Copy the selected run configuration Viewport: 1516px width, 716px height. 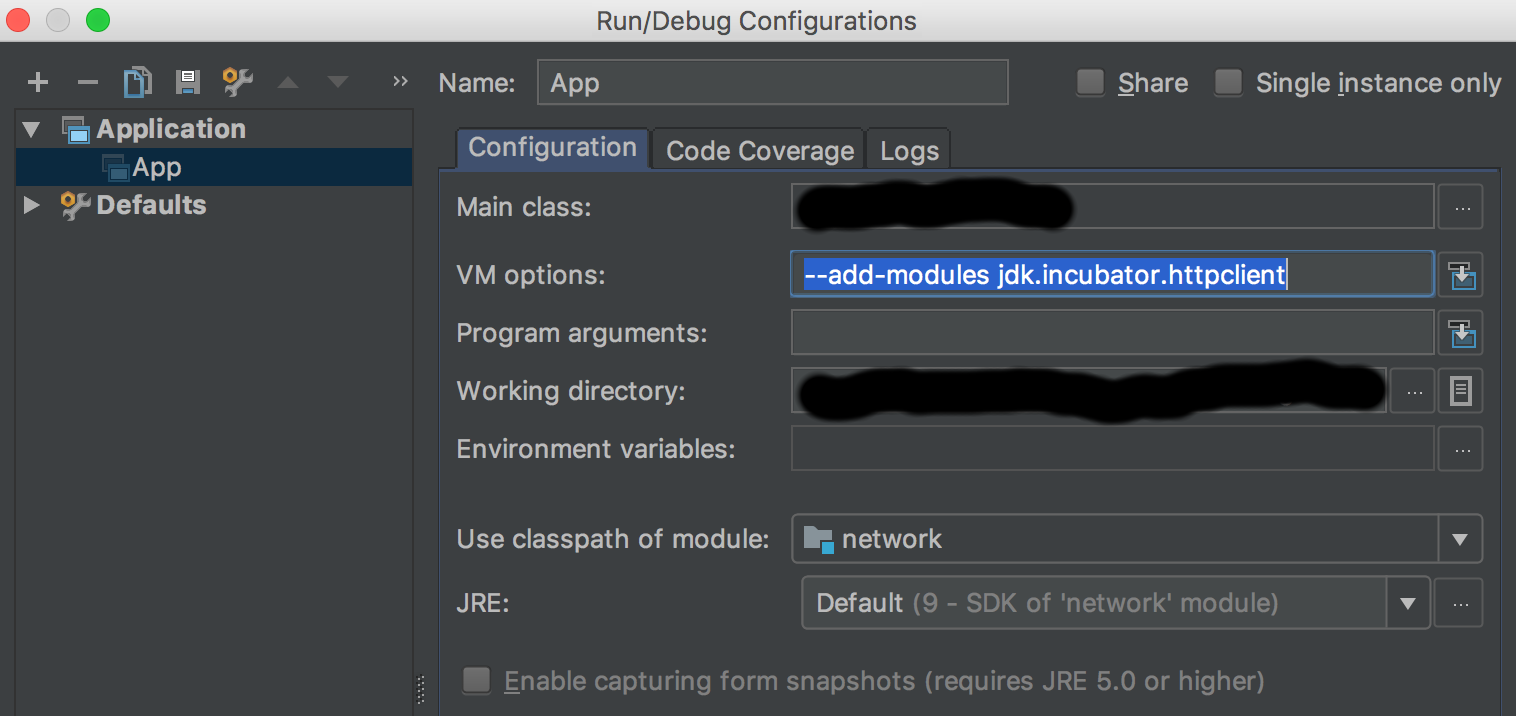pyautogui.click(x=137, y=82)
